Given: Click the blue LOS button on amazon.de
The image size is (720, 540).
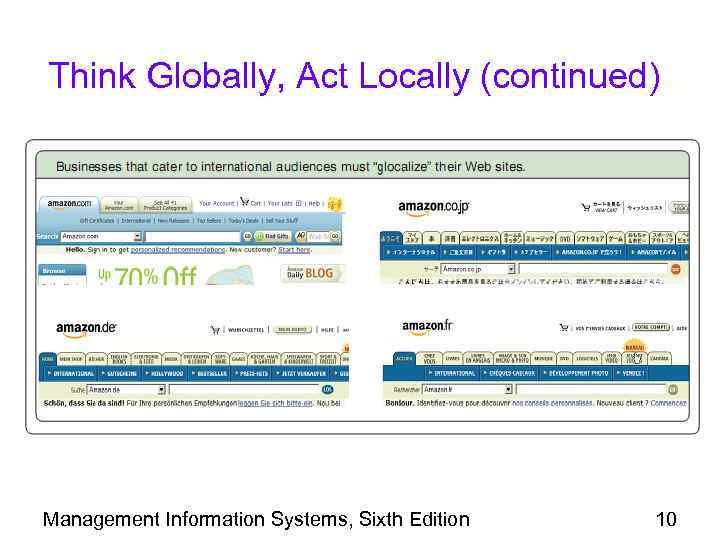Looking at the screenshot, I should point(327,389).
